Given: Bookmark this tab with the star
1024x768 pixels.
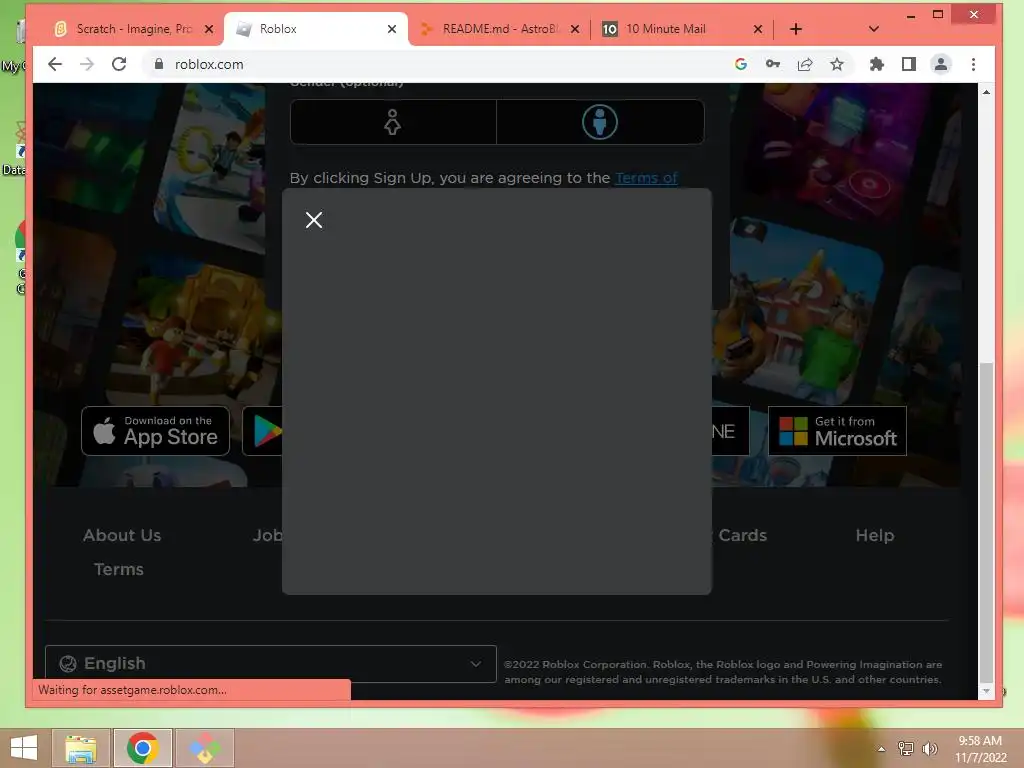Looking at the screenshot, I should [x=837, y=64].
